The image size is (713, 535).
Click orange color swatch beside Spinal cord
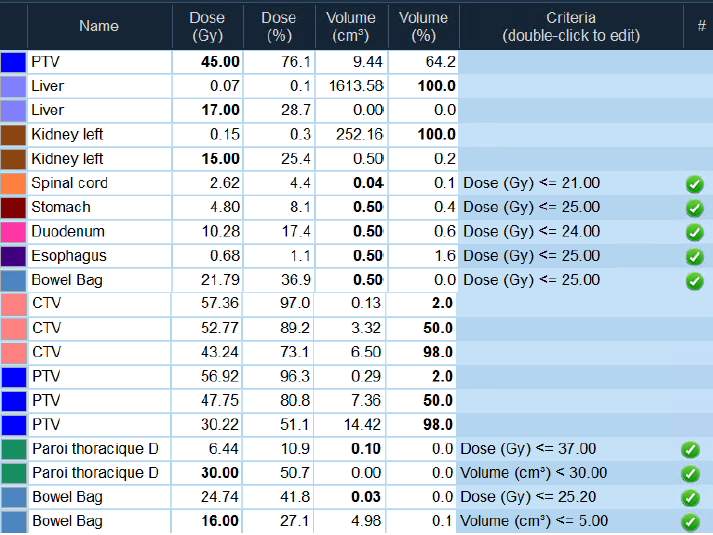click(x=14, y=183)
